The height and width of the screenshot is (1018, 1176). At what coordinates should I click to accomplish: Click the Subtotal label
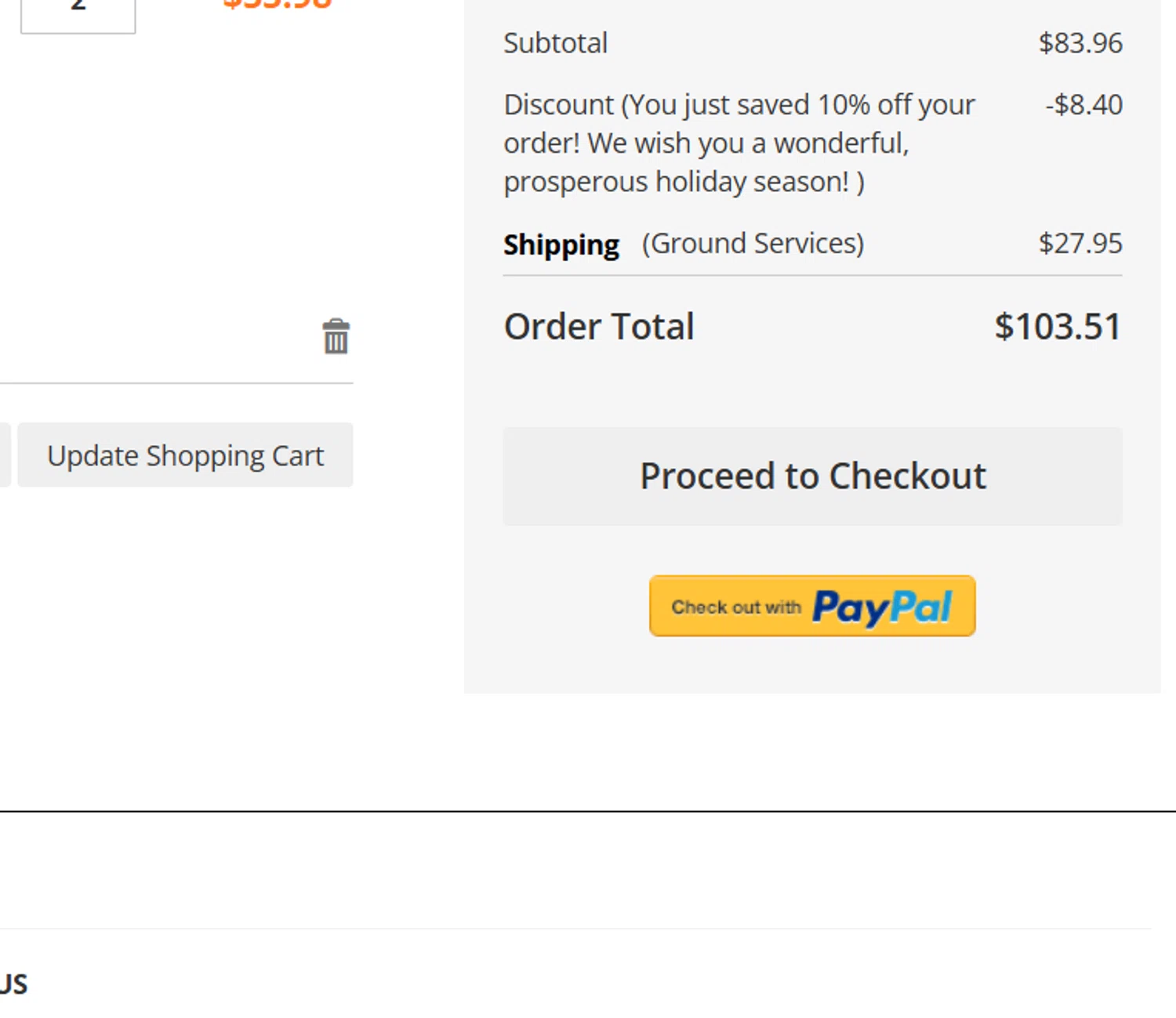tap(555, 43)
